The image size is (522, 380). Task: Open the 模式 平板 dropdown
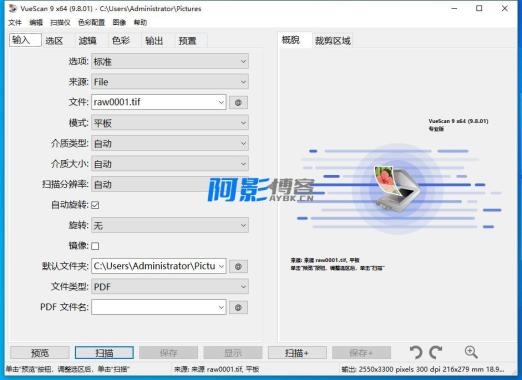170,123
